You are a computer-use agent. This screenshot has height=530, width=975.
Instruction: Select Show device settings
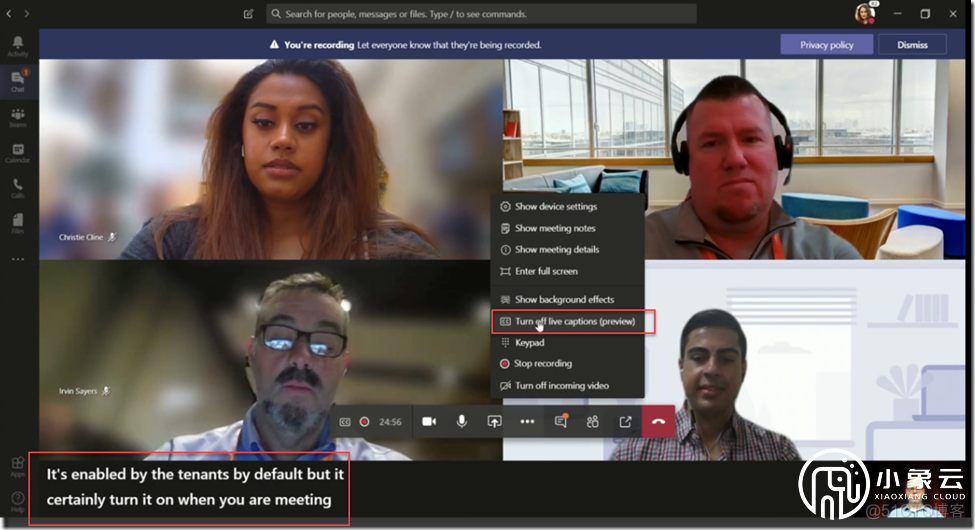click(x=567, y=207)
